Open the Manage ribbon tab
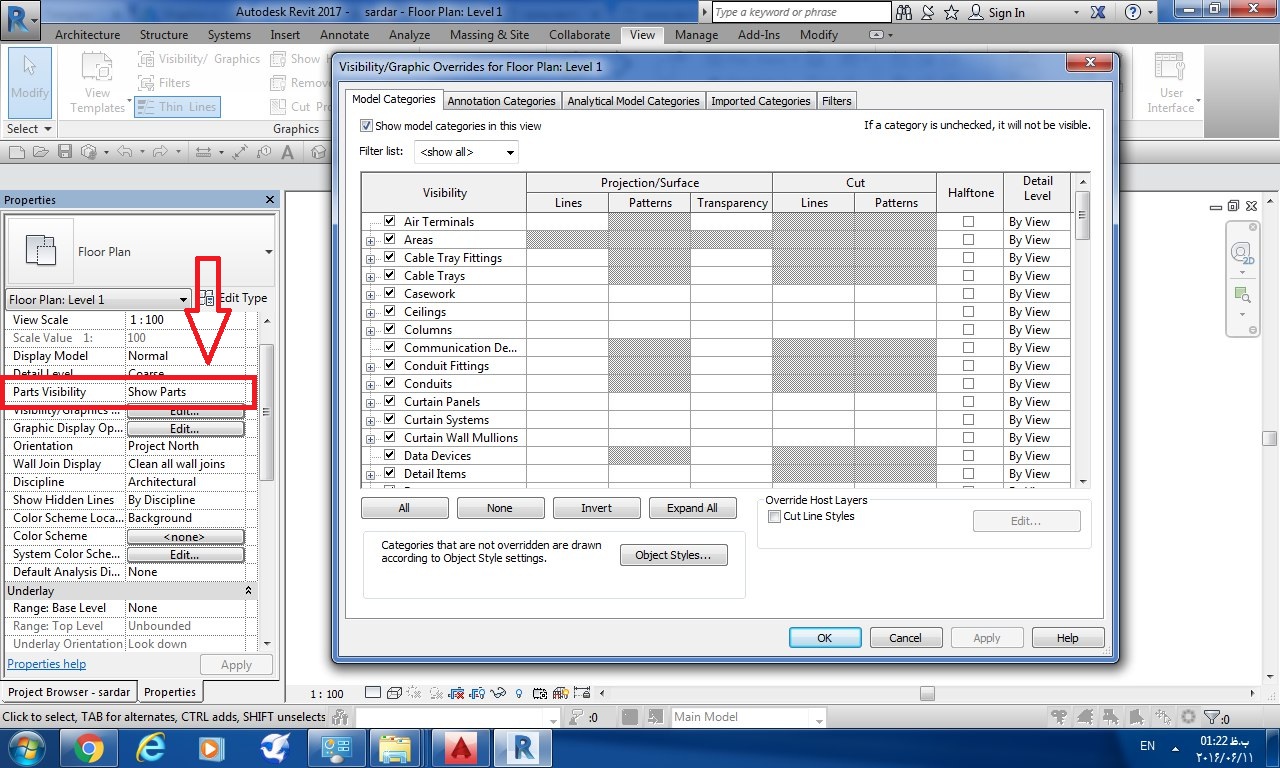The height and width of the screenshot is (768, 1280). coord(696,34)
